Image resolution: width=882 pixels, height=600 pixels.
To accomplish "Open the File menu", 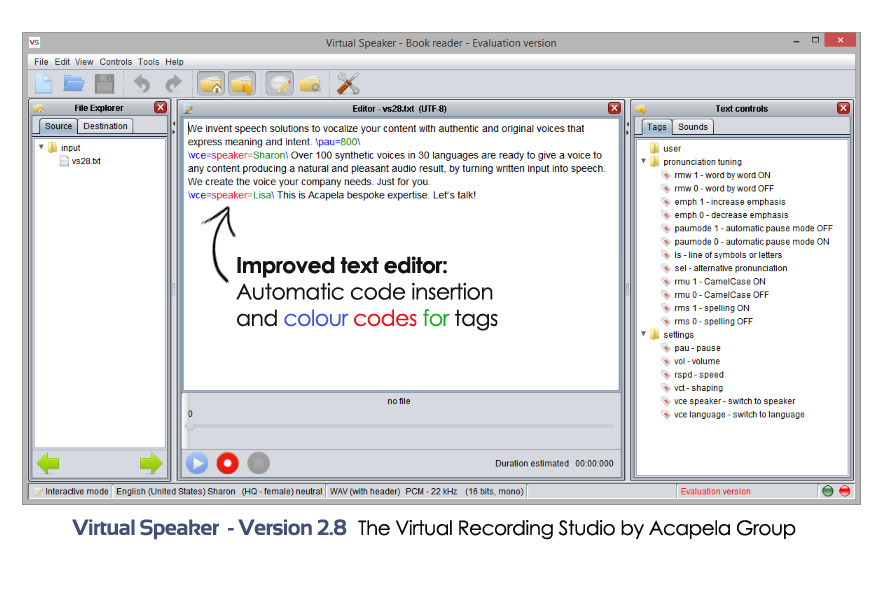I will coord(41,62).
